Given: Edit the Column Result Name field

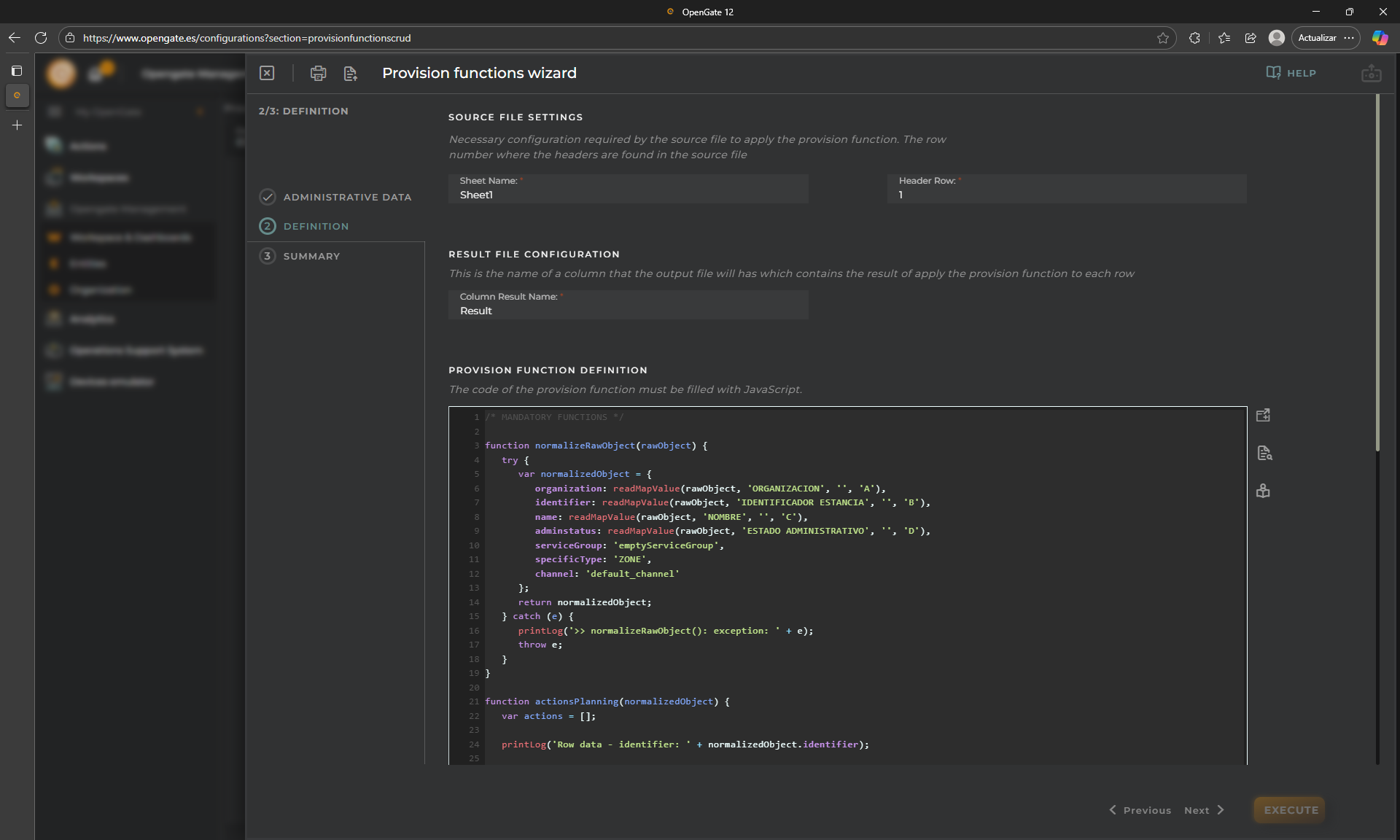Looking at the screenshot, I should [628, 311].
